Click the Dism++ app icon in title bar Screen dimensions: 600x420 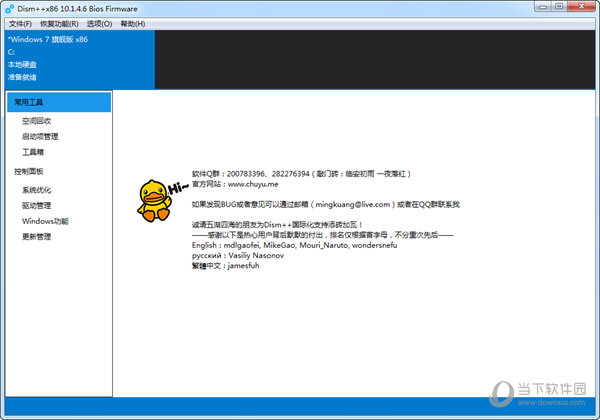(10, 8)
